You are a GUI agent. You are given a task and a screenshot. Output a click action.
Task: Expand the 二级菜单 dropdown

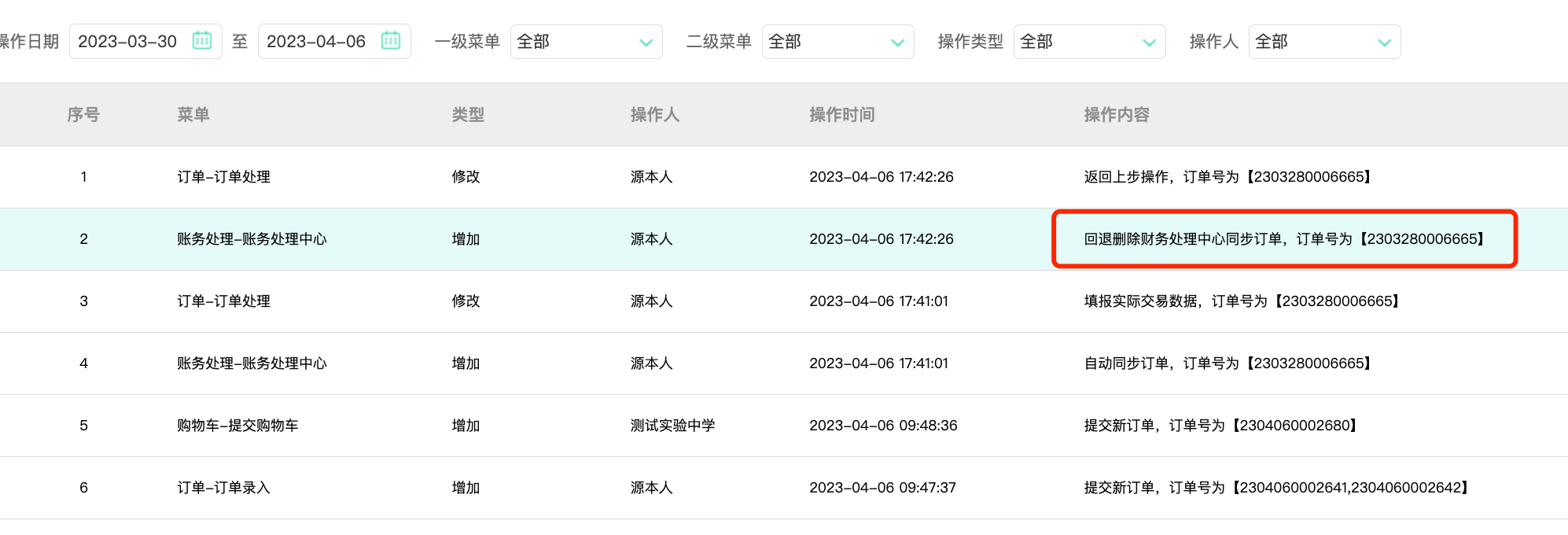pyautogui.click(x=837, y=42)
